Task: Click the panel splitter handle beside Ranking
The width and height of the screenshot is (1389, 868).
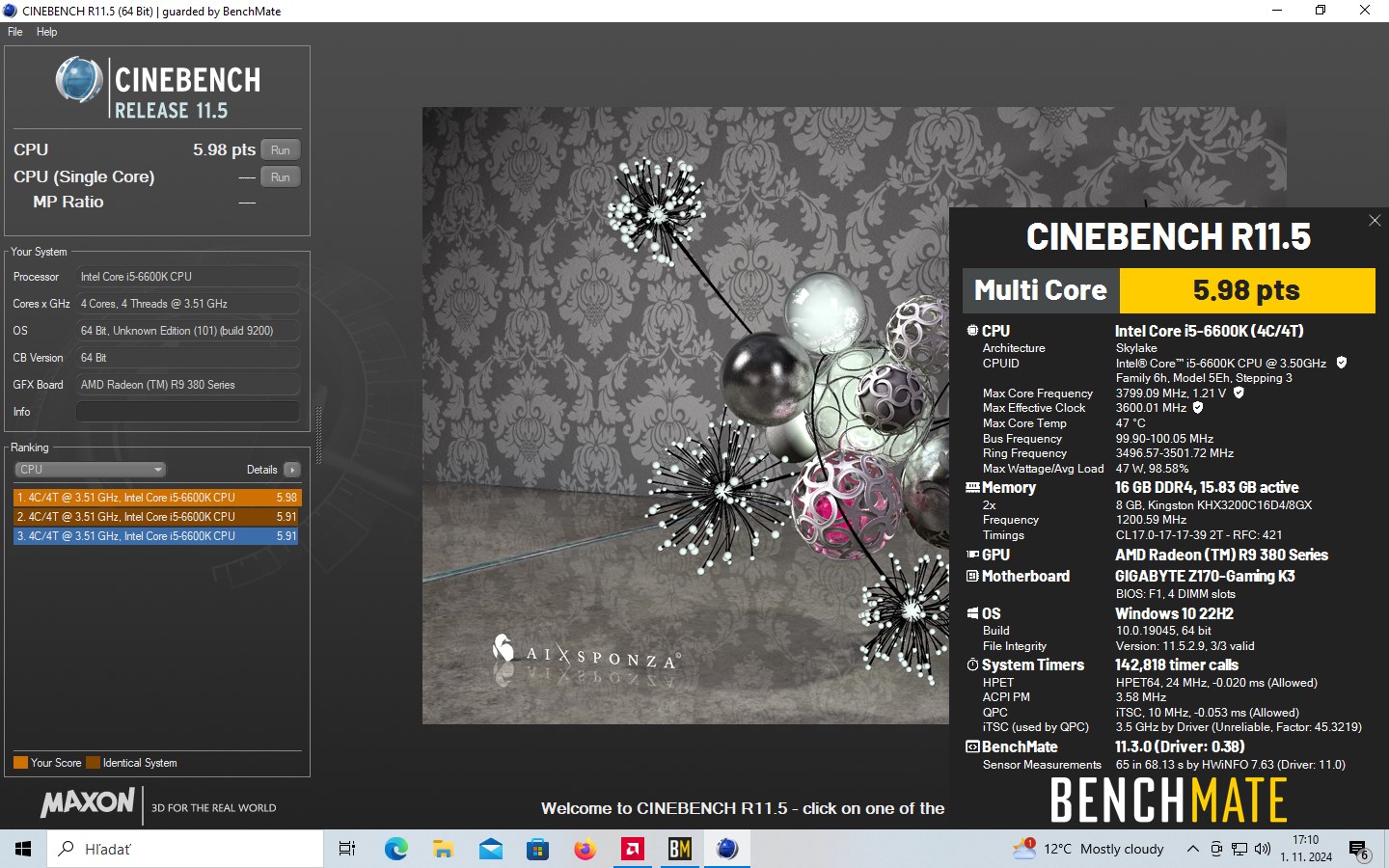Action: (x=318, y=436)
